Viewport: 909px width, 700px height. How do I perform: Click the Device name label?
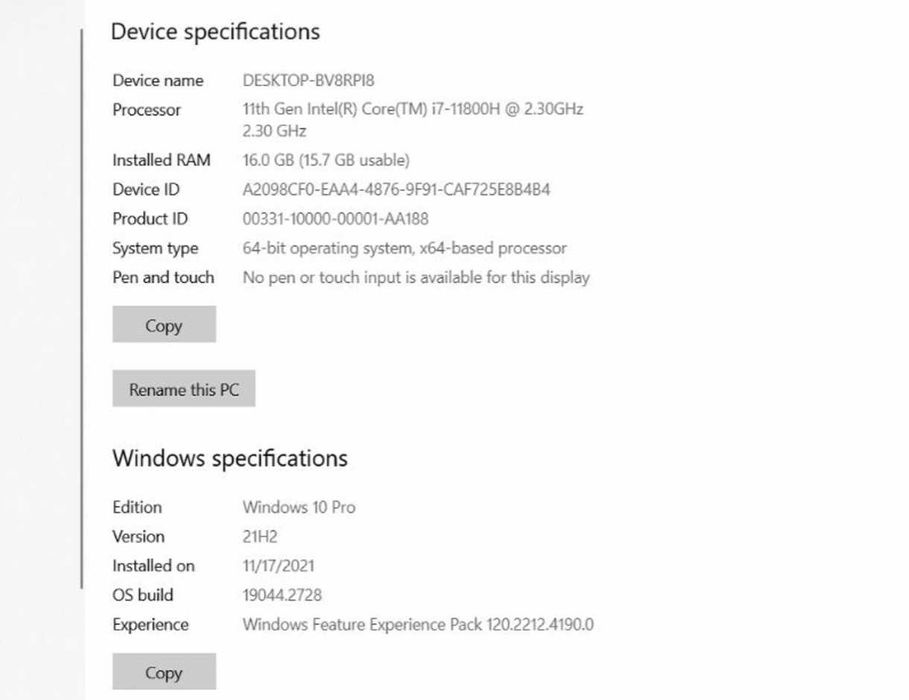pos(158,80)
